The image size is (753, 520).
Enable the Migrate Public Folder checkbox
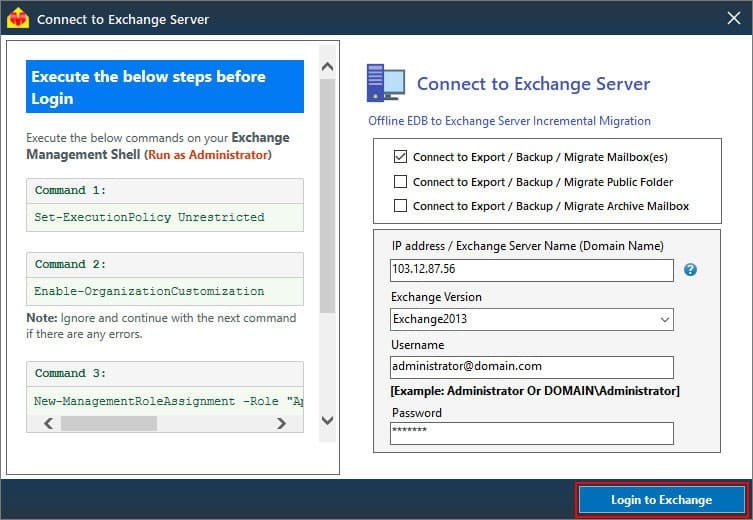[400, 181]
